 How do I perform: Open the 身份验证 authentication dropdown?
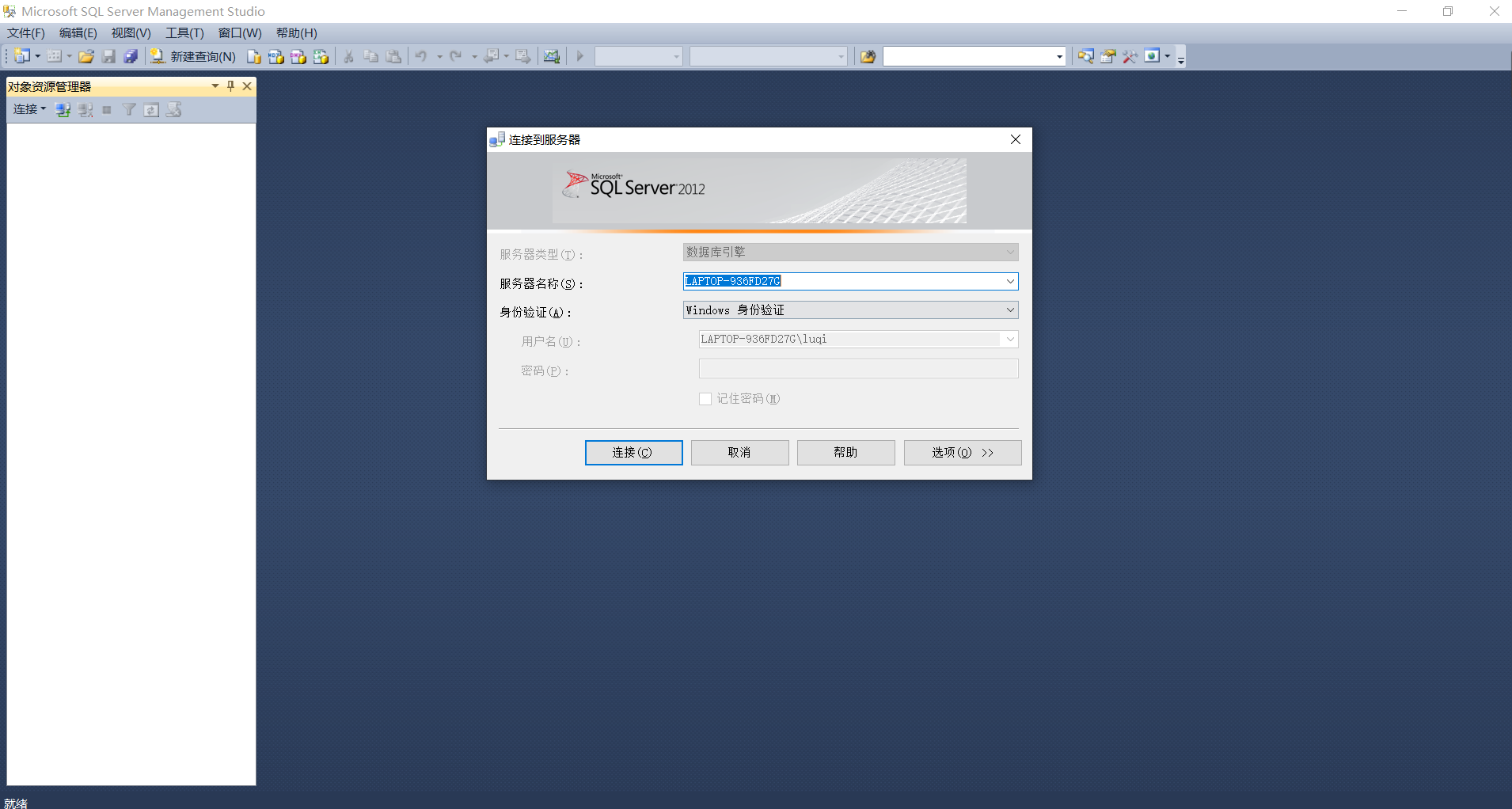(1010, 310)
